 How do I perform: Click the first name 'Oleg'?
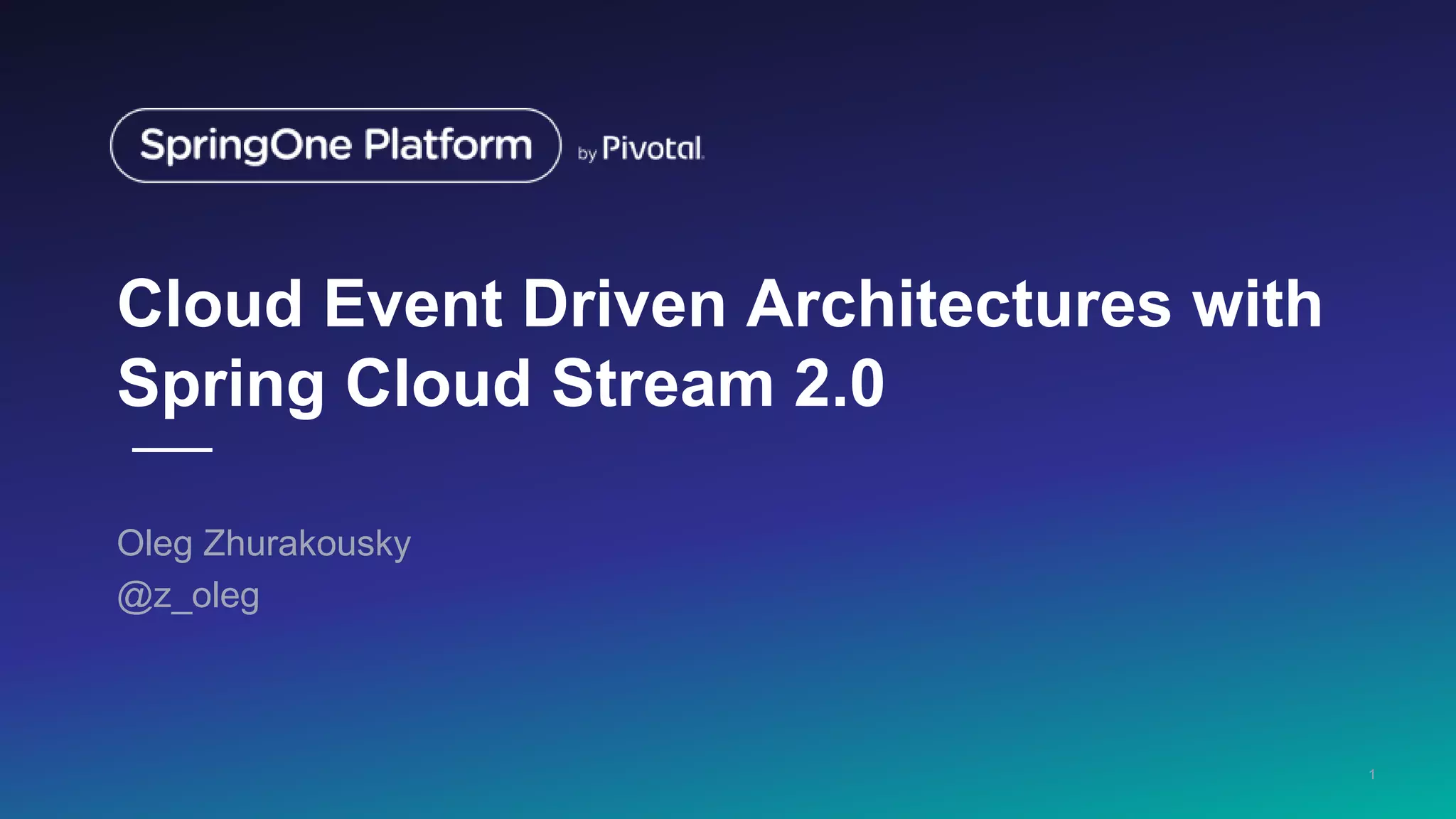(154, 544)
